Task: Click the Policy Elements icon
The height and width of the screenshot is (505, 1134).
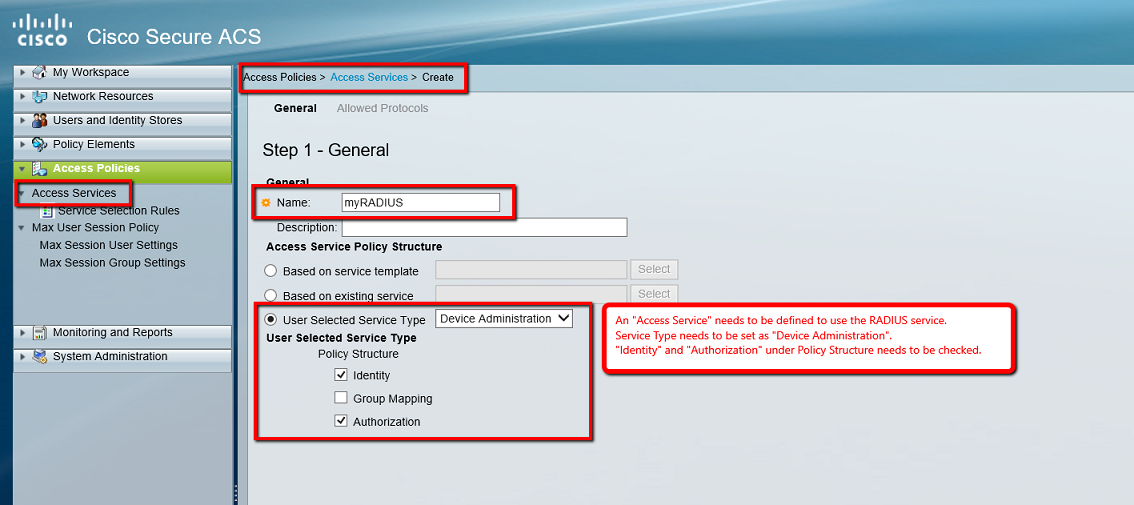Action: [x=40, y=145]
